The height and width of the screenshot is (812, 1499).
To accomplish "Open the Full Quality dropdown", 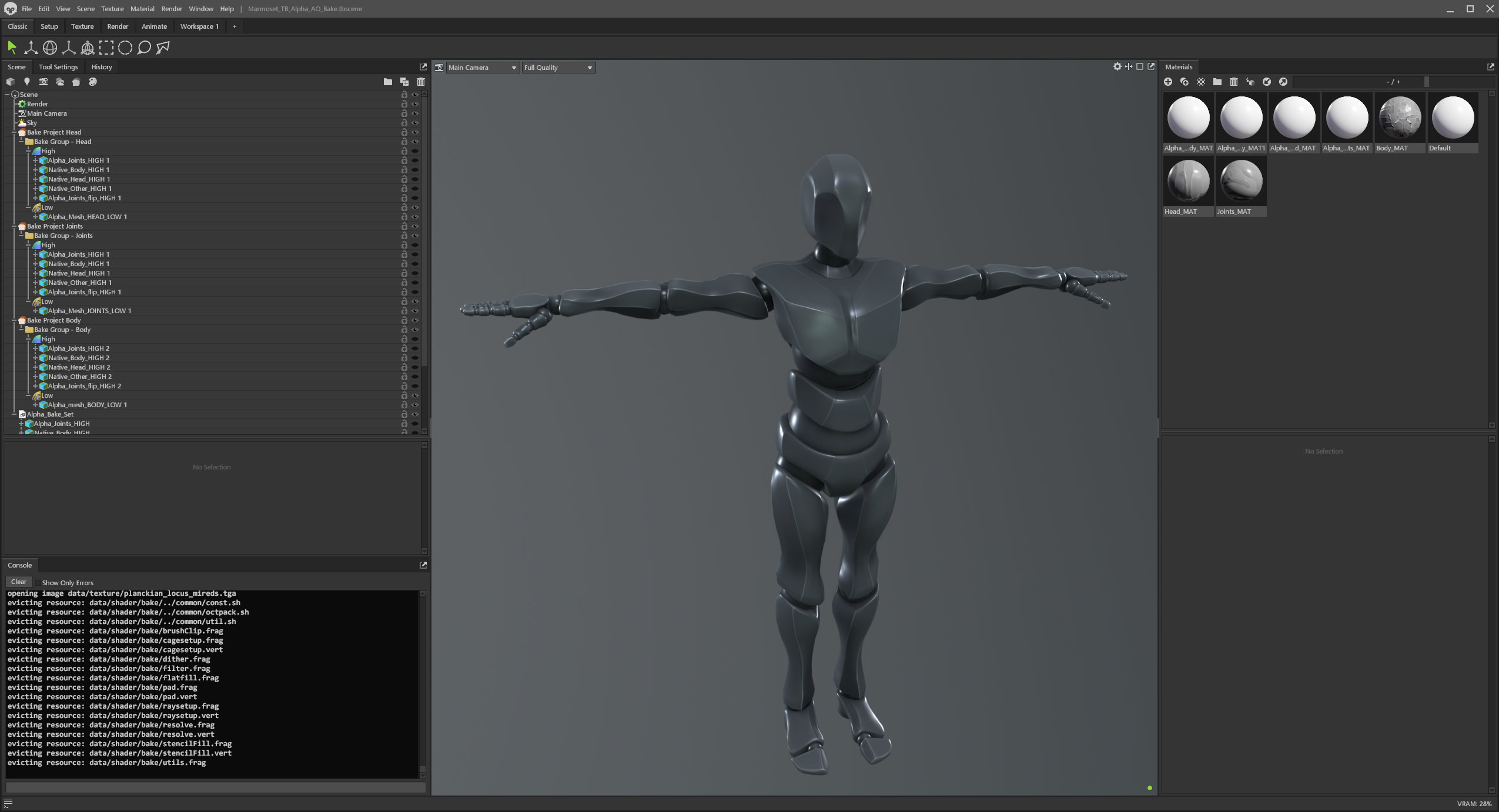I will tap(558, 68).
